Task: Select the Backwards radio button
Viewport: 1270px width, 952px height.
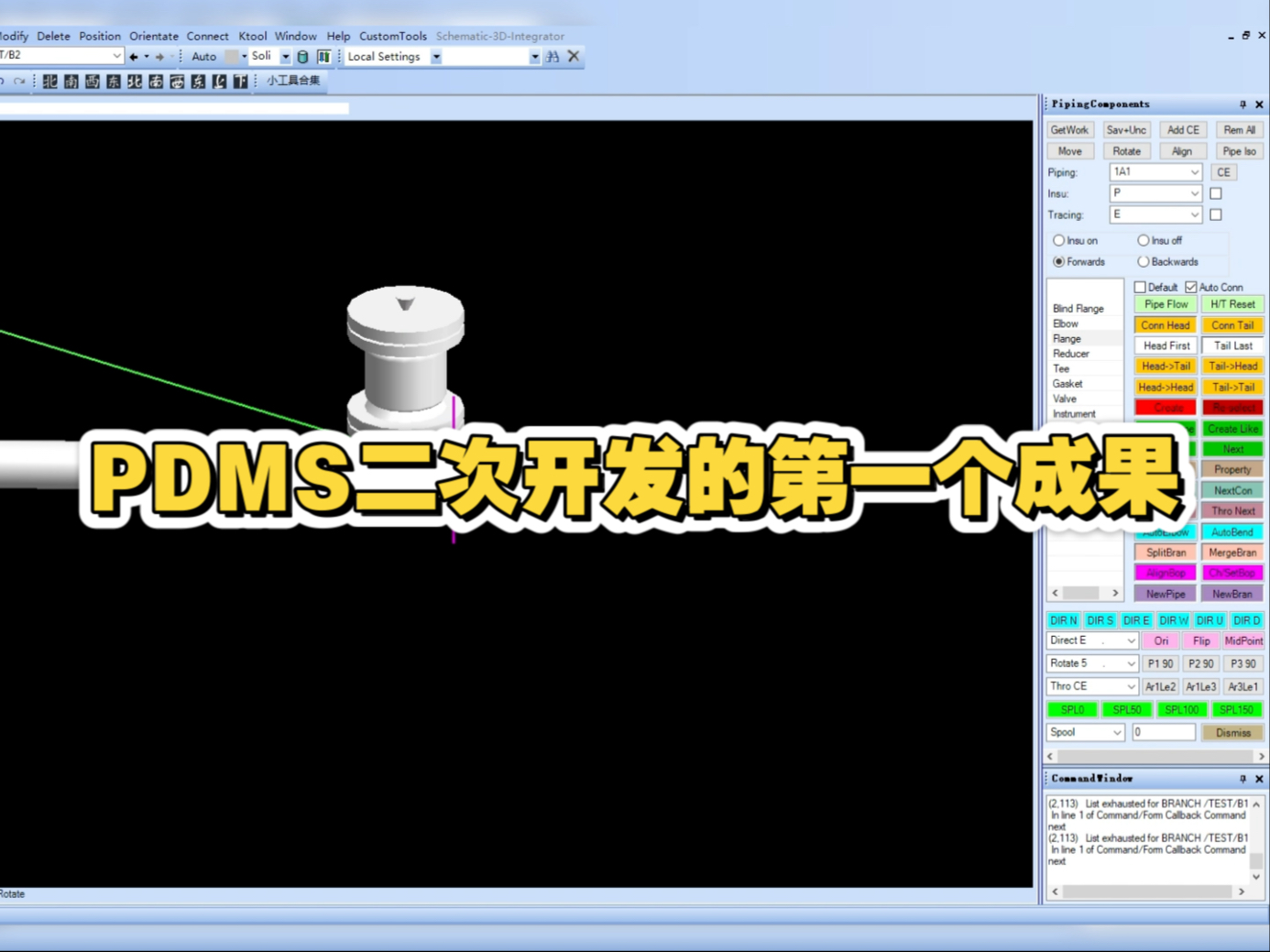Action: tap(1144, 261)
